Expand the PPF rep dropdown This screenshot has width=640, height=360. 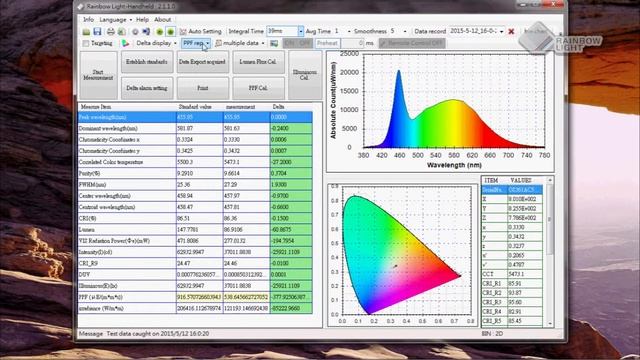coord(208,43)
